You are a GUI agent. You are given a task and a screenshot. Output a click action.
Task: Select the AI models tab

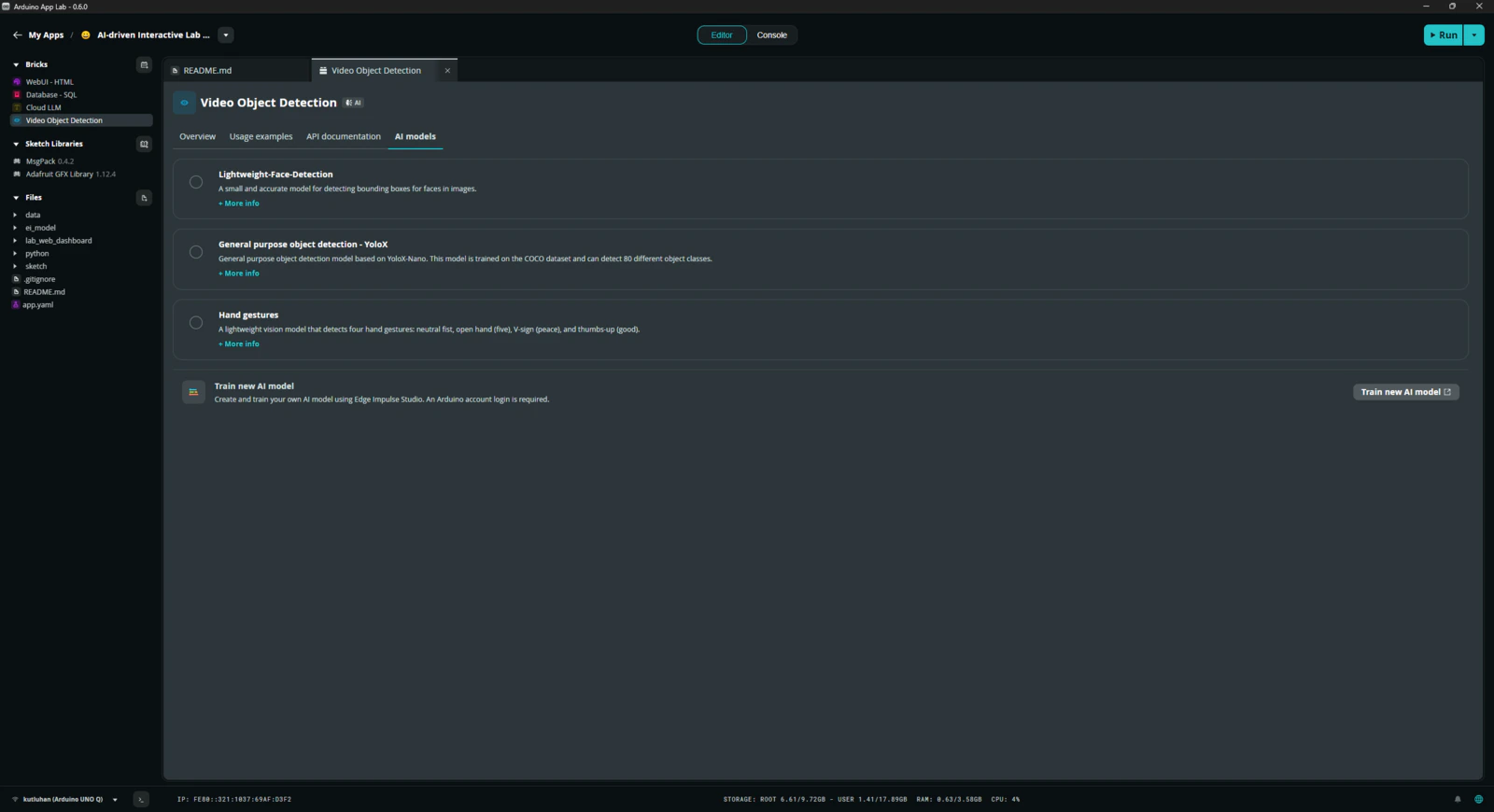click(415, 136)
